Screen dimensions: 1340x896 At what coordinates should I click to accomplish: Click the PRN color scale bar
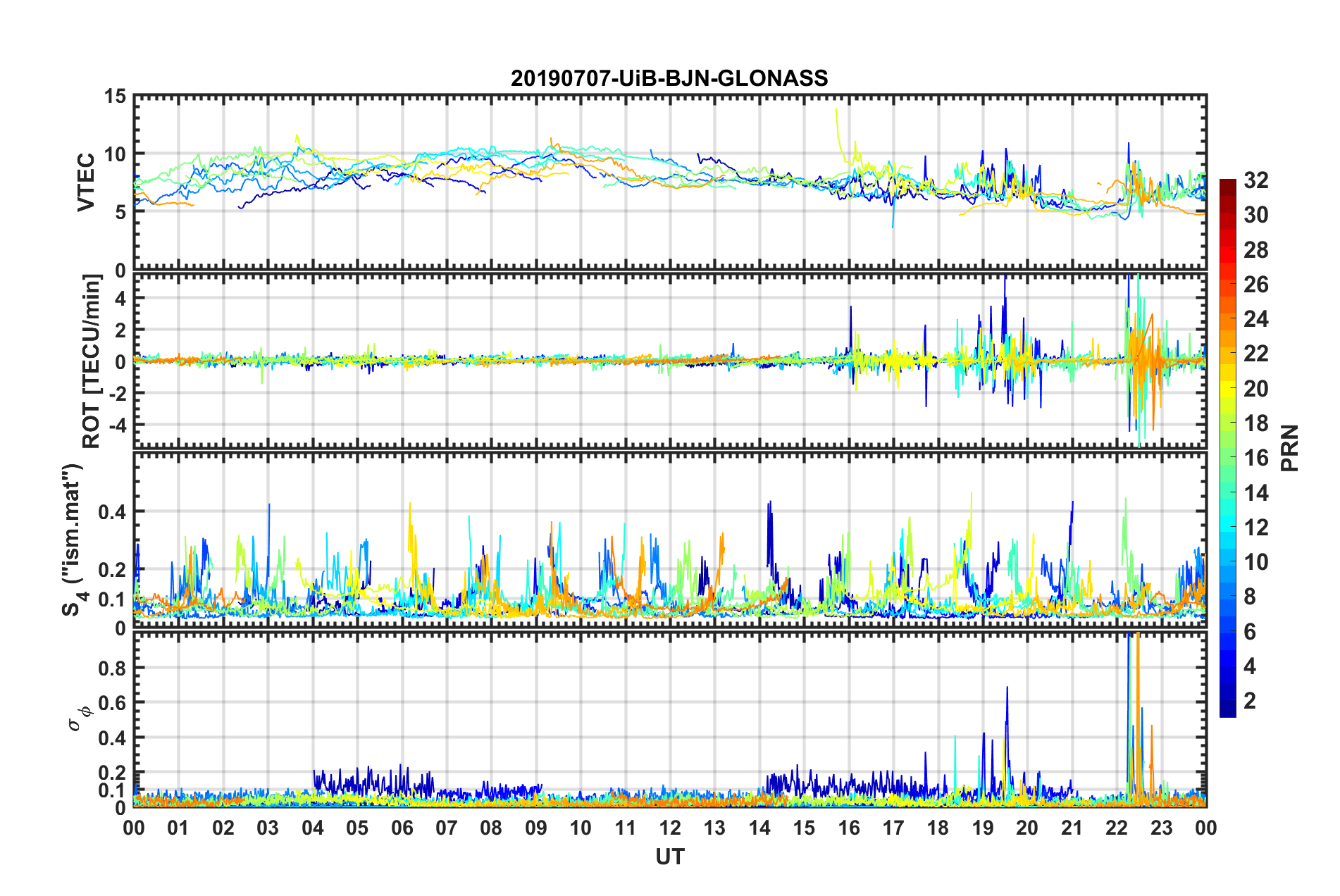1228,448
